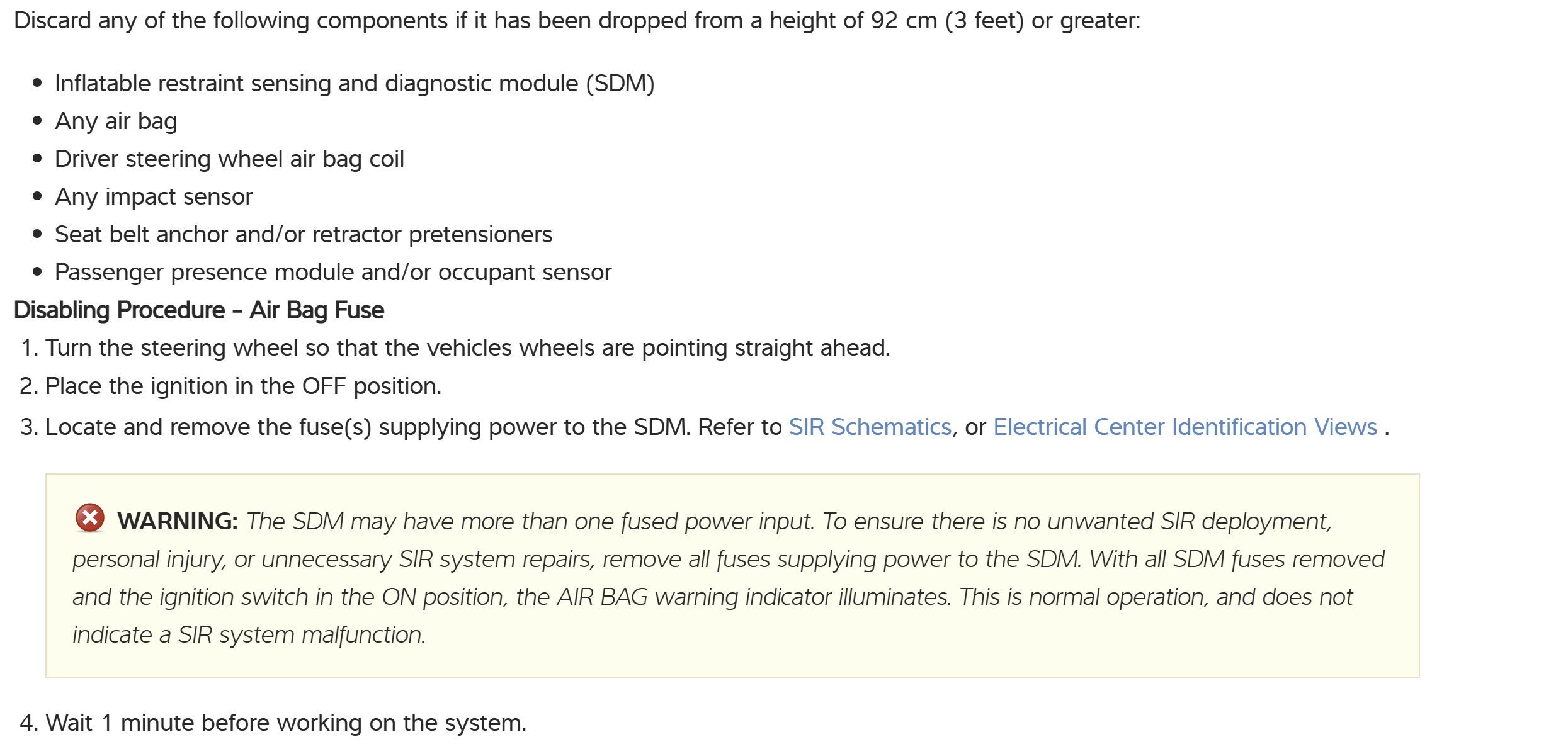This screenshot has height=749, width=1568.
Task: Open the Electrical Center Identification Views link
Action: [x=1185, y=427]
